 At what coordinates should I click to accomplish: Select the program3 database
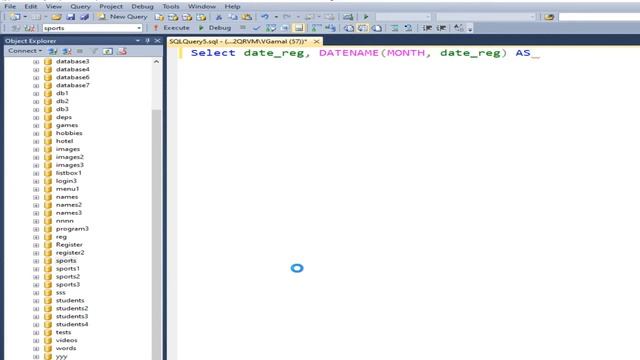click(x=72, y=229)
